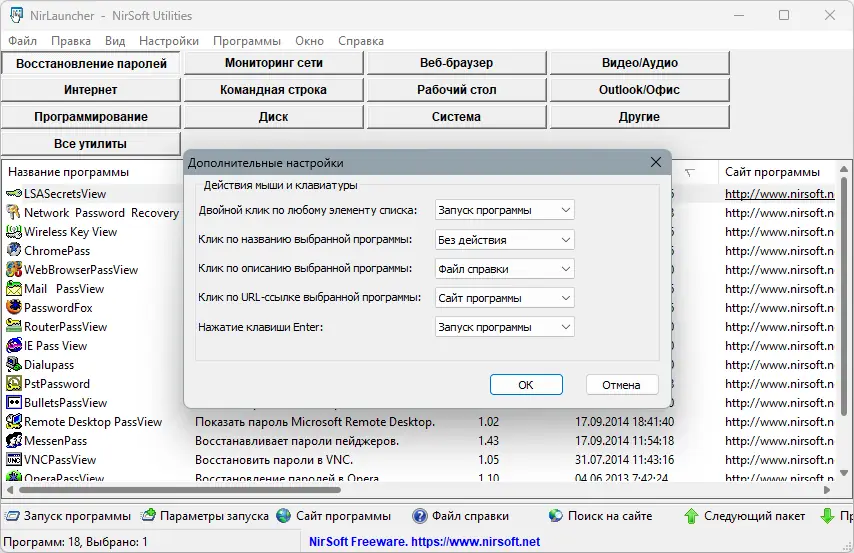854x553 pixels.
Task: Click the RouterPassView icon
Action: click(14, 326)
